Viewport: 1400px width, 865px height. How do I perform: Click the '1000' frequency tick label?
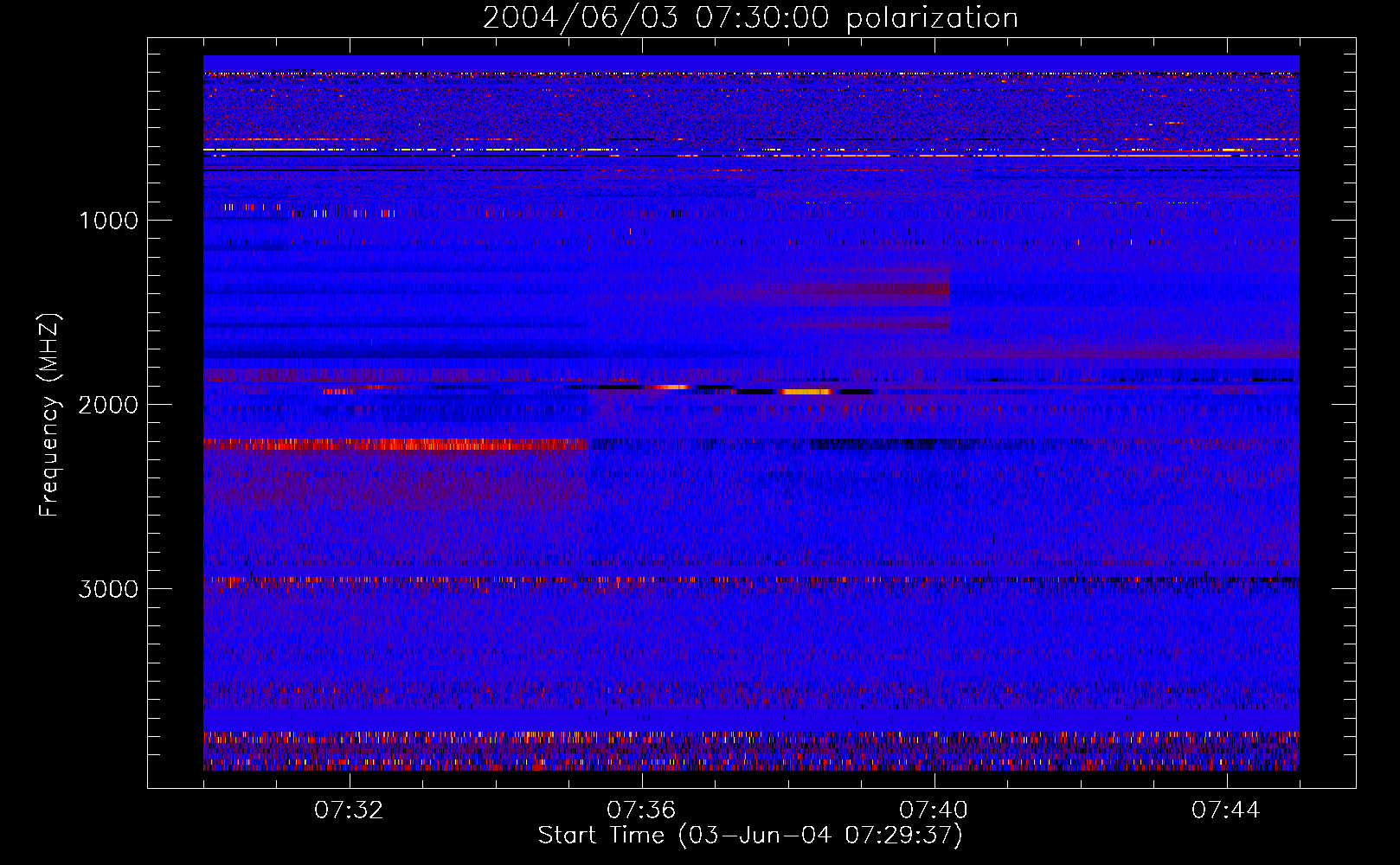click(x=108, y=221)
